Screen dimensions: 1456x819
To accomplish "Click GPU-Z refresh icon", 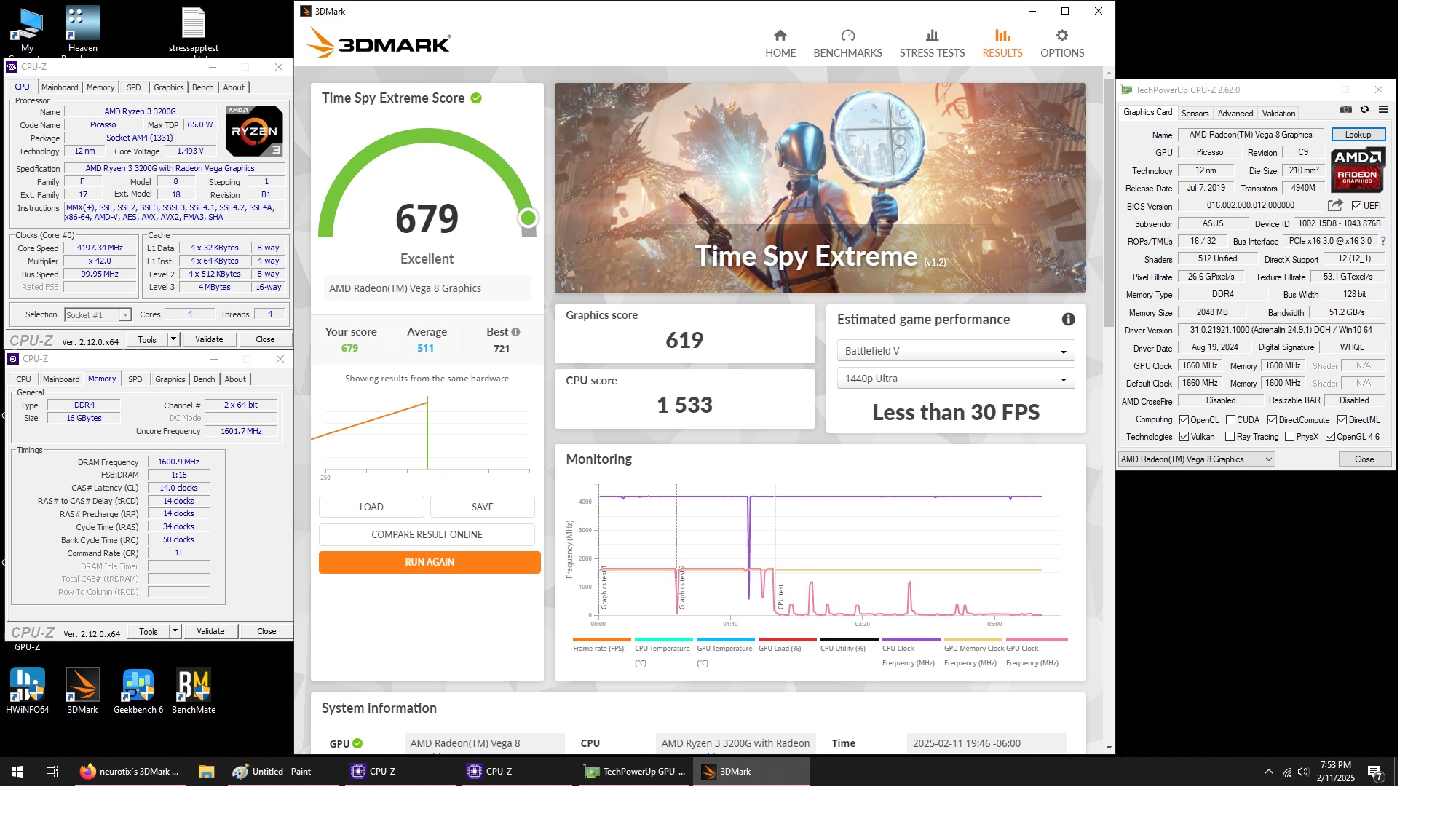I will (1365, 110).
